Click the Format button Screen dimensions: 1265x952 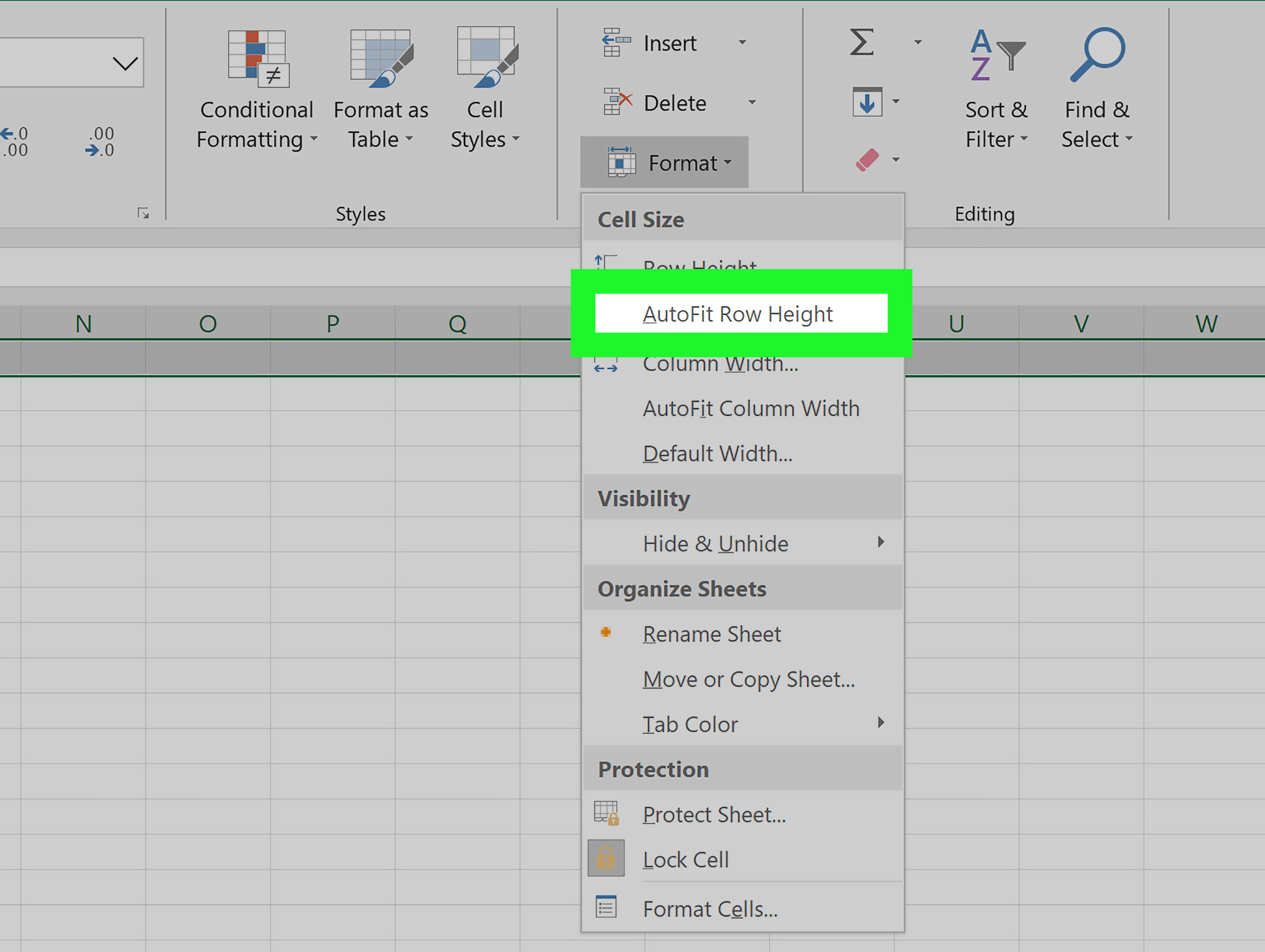click(664, 163)
